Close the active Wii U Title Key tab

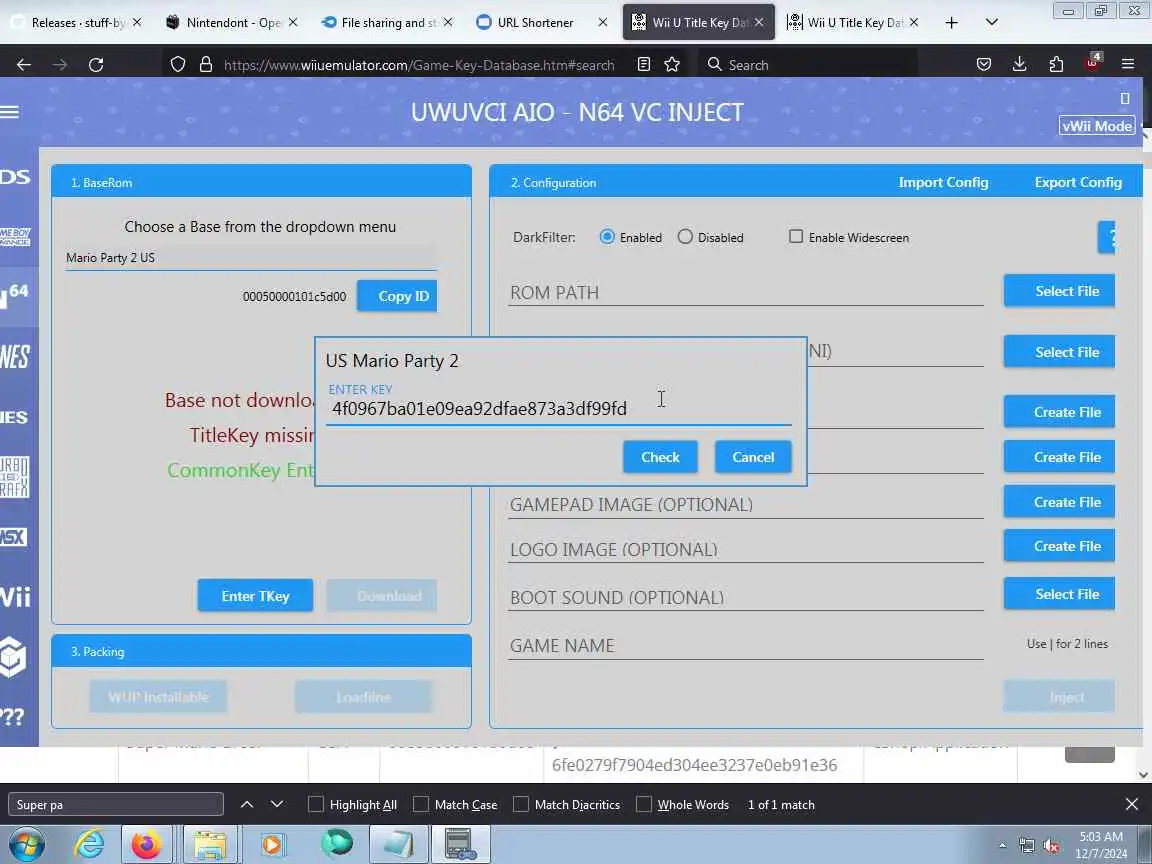(x=759, y=23)
